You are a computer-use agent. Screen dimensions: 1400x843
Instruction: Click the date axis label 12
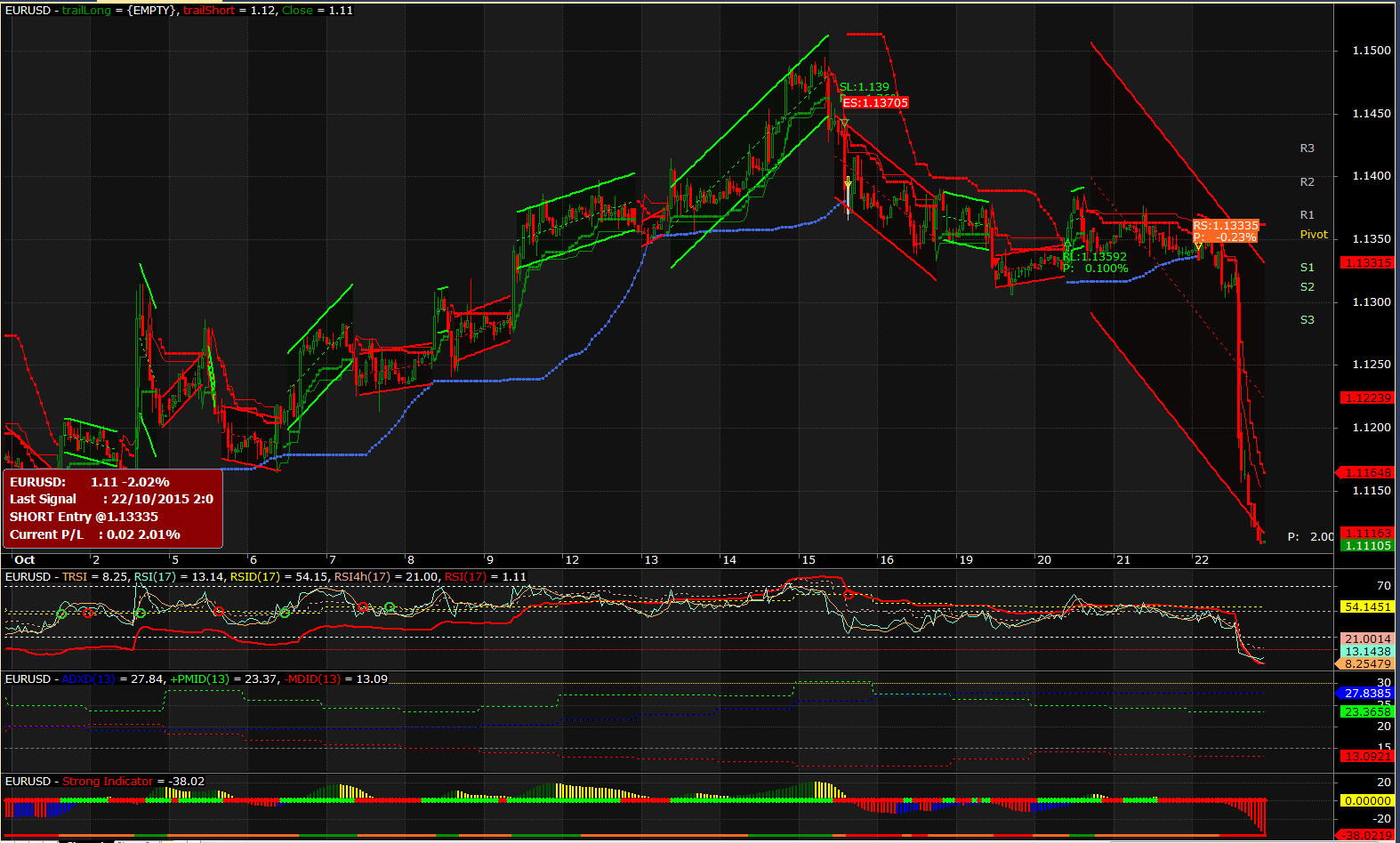tap(572, 559)
